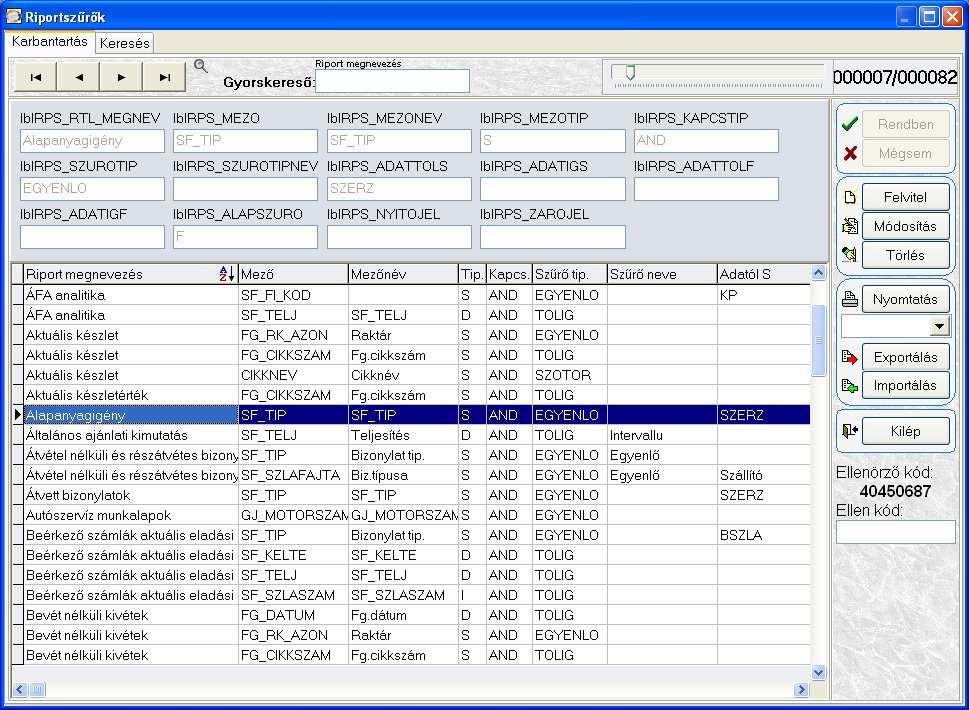Click the delete icon beside Törlés
Viewport: 969px width, 710px height.
coord(850,254)
